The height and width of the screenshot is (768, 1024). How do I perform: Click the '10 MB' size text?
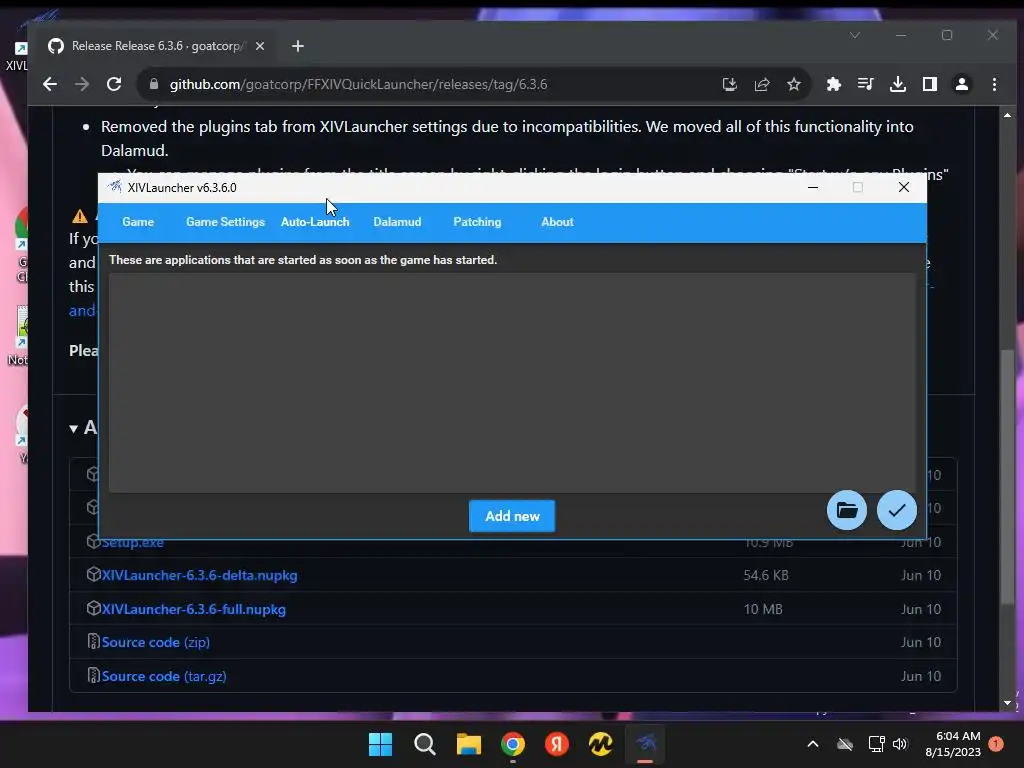763,609
